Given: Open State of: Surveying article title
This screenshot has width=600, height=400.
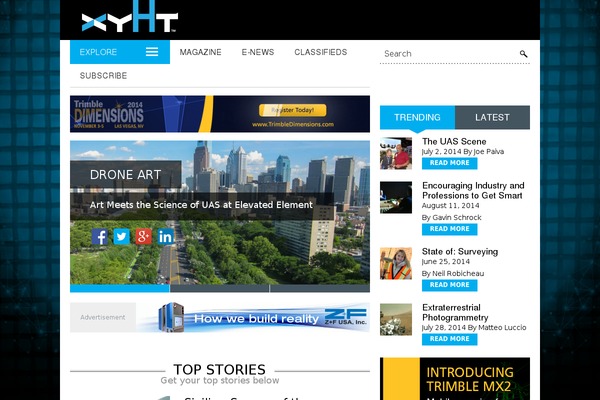Looking at the screenshot, I should (x=460, y=251).
